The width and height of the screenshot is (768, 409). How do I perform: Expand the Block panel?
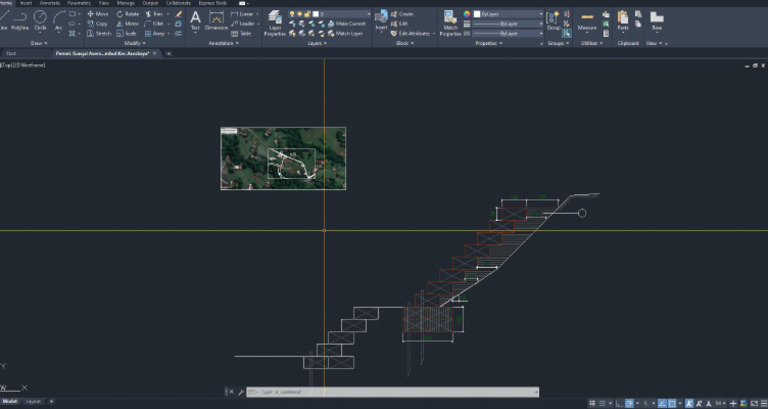coord(405,43)
